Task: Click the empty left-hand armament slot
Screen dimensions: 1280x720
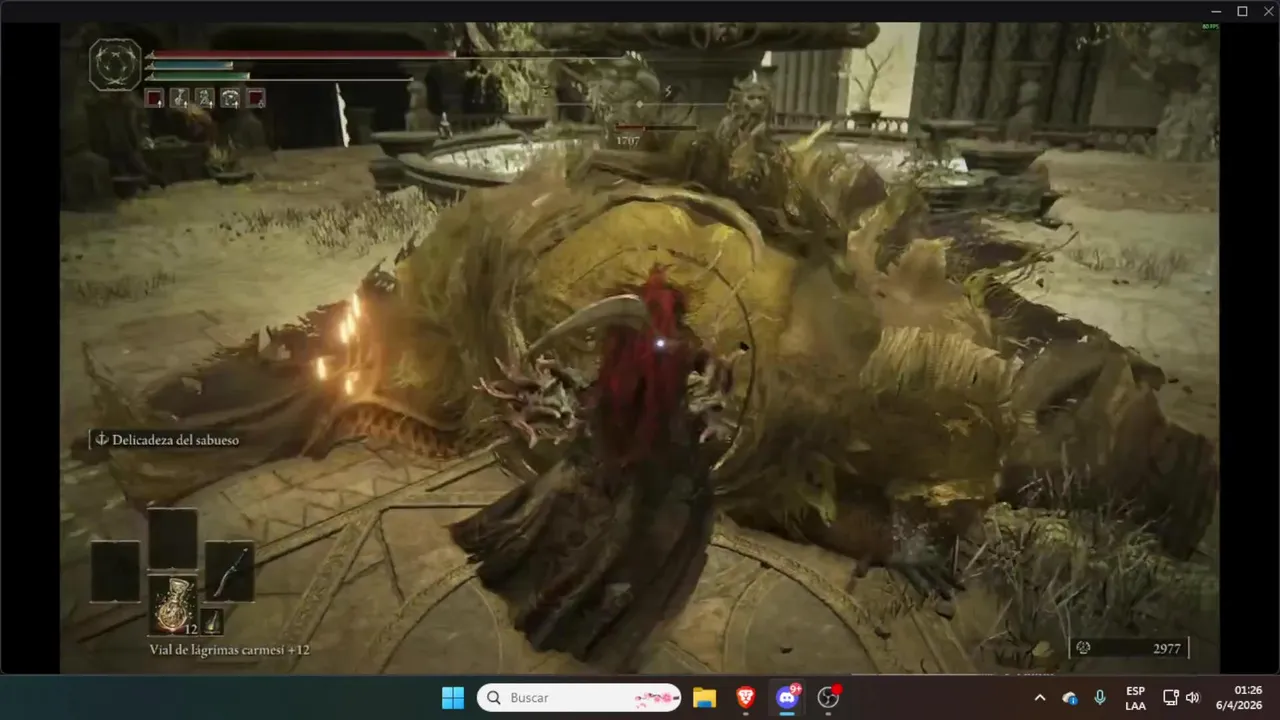Action: (x=115, y=571)
